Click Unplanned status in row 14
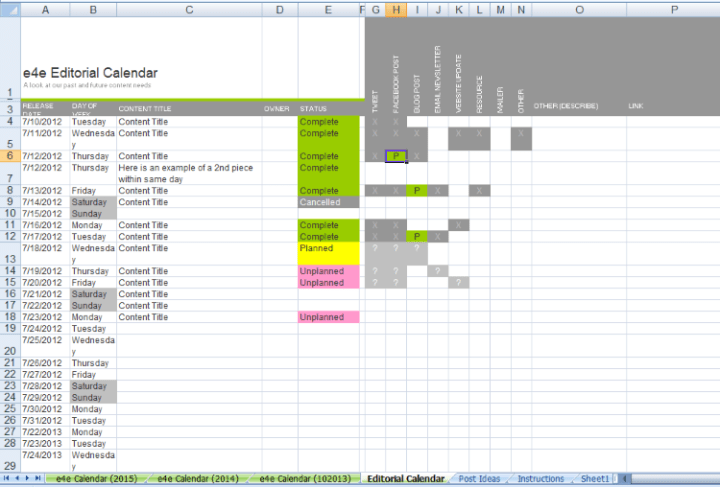This screenshot has width=720, height=487. [329, 271]
